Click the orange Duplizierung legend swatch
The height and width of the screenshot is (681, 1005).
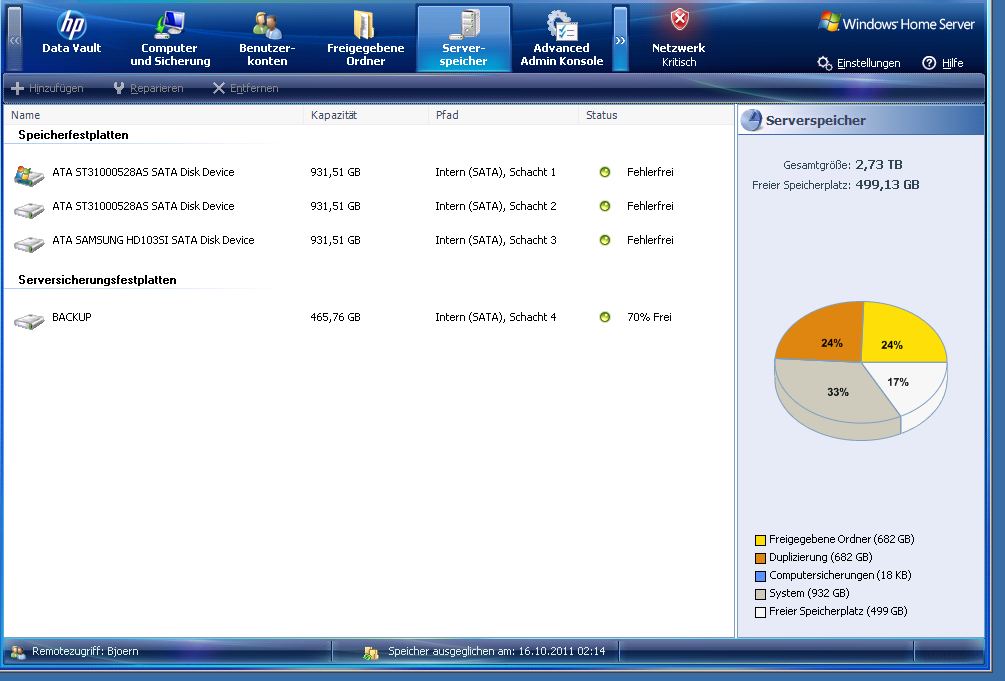pos(761,558)
